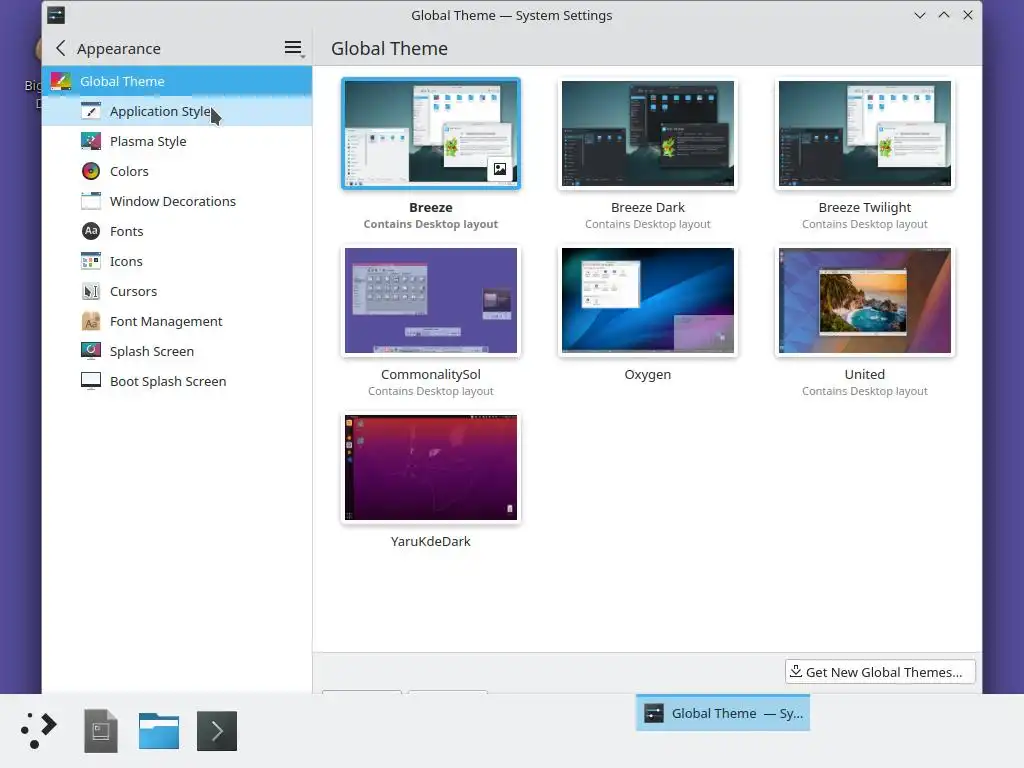Pick the YaruKdeDark theme preview
Image resolution: width=1024 pixels, height=768 pixels.
[431, 468]
